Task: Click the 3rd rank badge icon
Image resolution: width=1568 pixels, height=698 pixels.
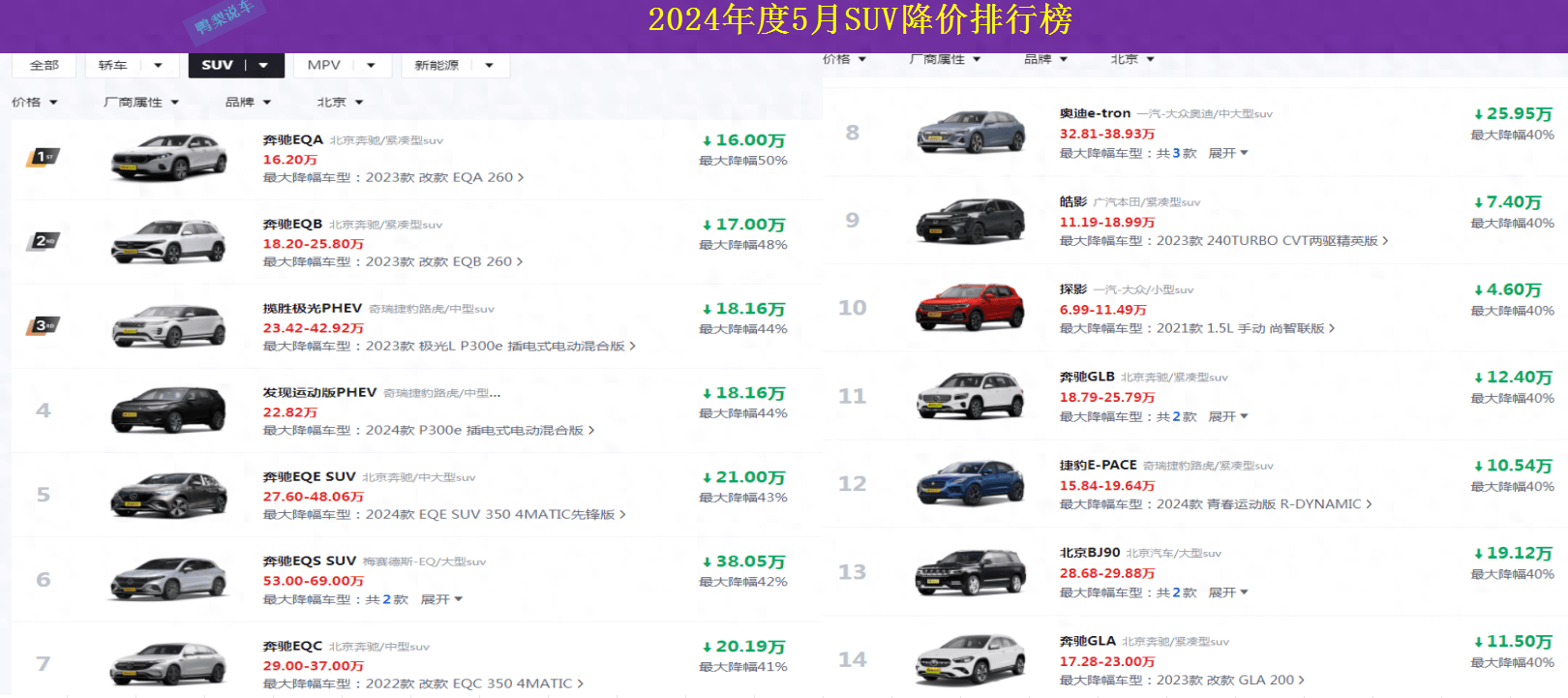Action: click(43, 325)
